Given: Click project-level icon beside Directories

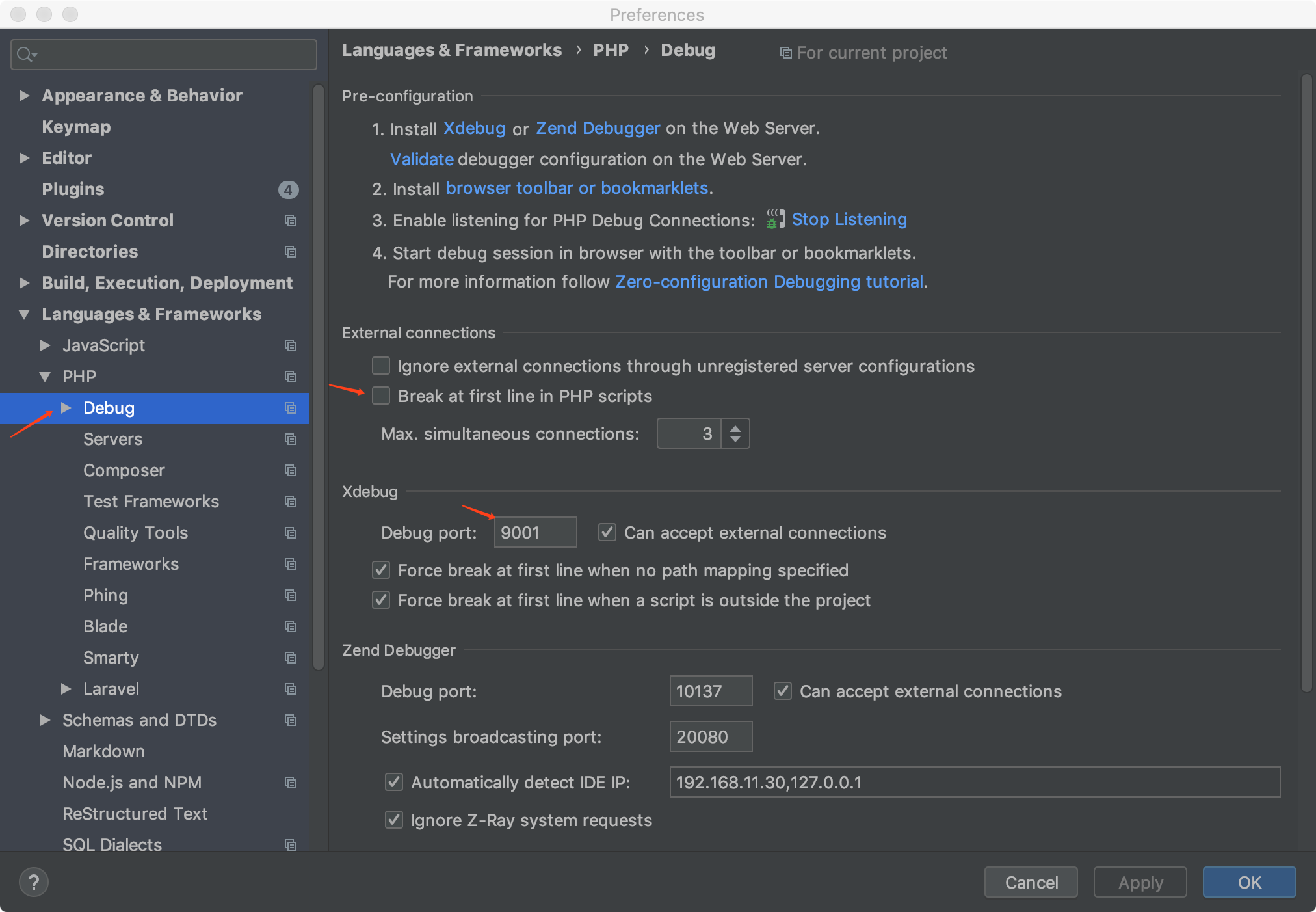Looking at the screenshot, I should click(291, 252).
